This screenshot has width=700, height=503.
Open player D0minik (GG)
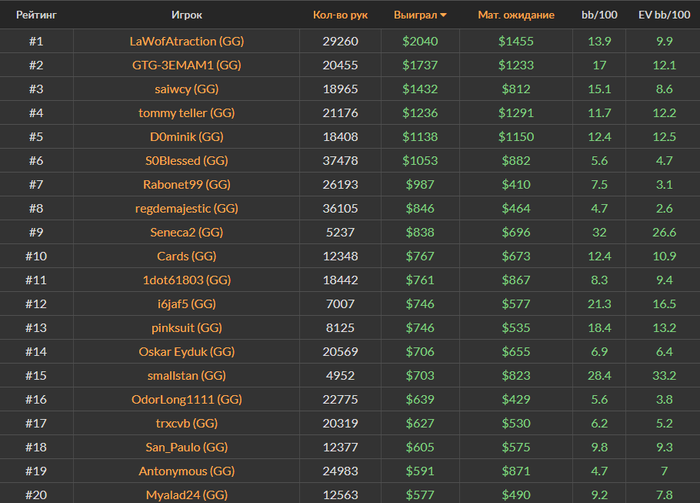coord(187,137)
